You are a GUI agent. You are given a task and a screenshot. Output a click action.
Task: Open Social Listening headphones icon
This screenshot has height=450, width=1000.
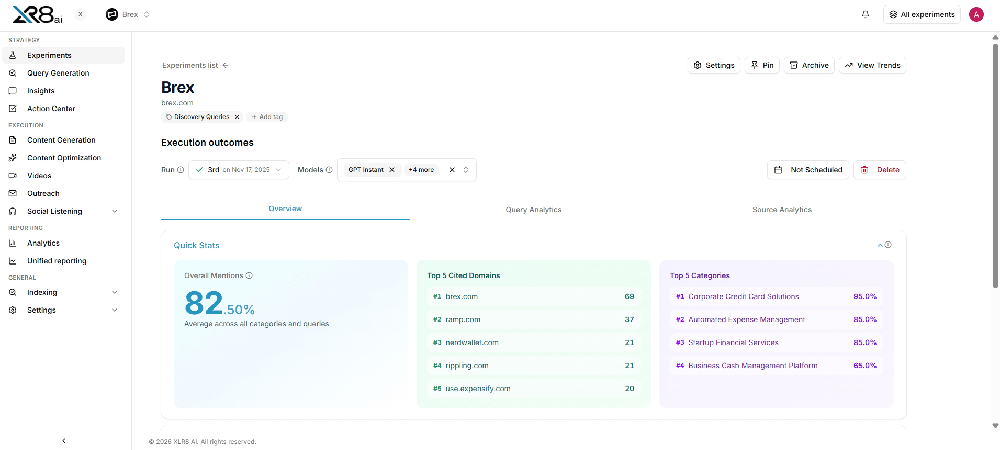tap(13, 212)
